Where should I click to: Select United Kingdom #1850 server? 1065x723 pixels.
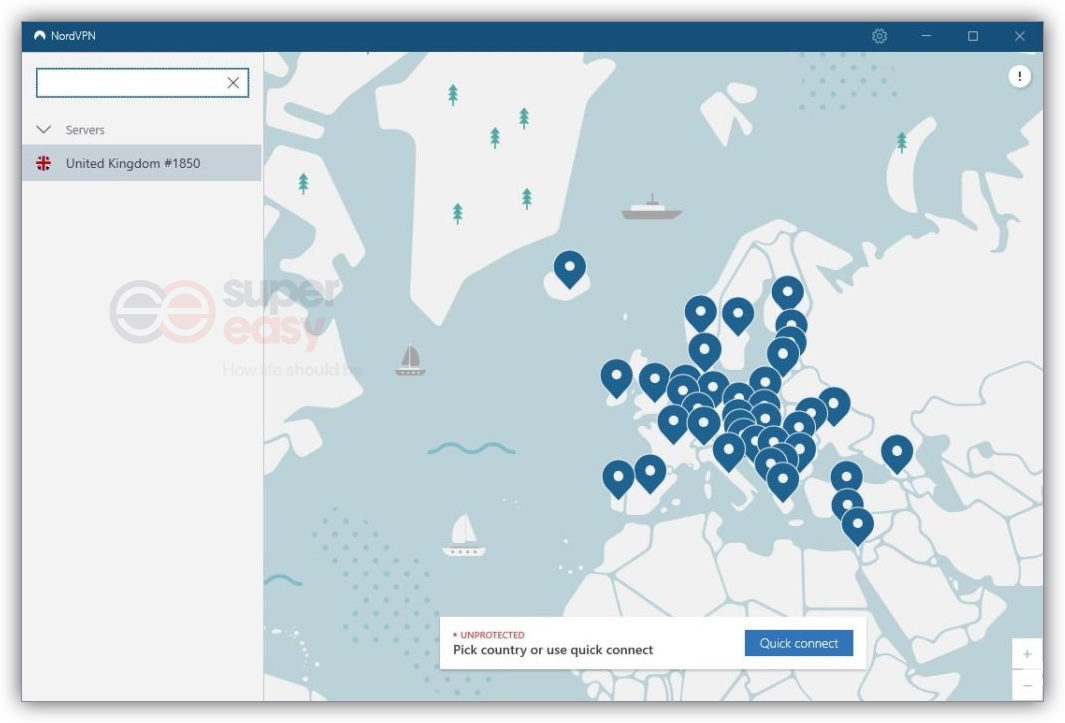coord(141,163)
